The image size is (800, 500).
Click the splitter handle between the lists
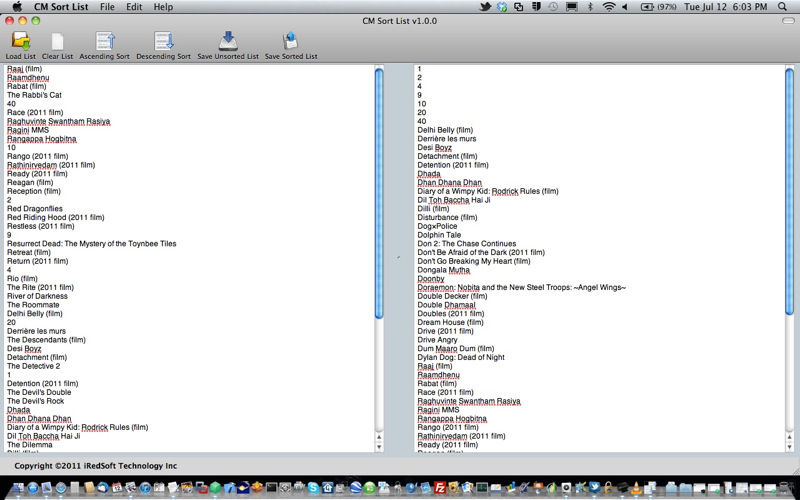click(x=398, y=258)
